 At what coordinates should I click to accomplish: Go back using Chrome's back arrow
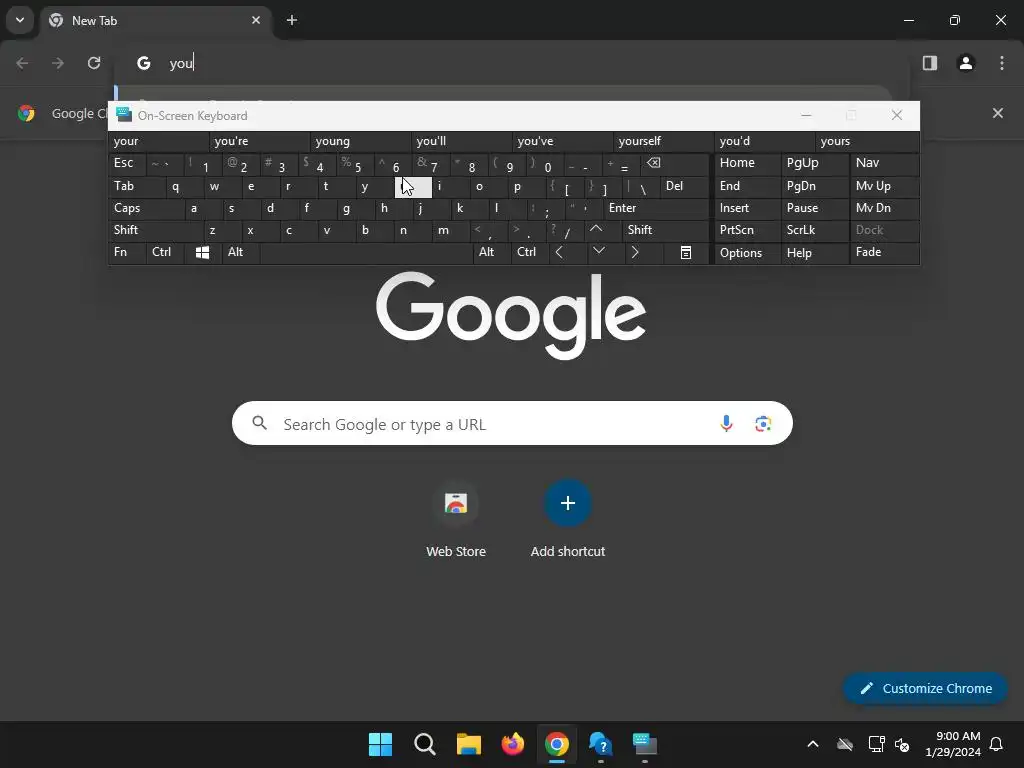coord(22,63)
